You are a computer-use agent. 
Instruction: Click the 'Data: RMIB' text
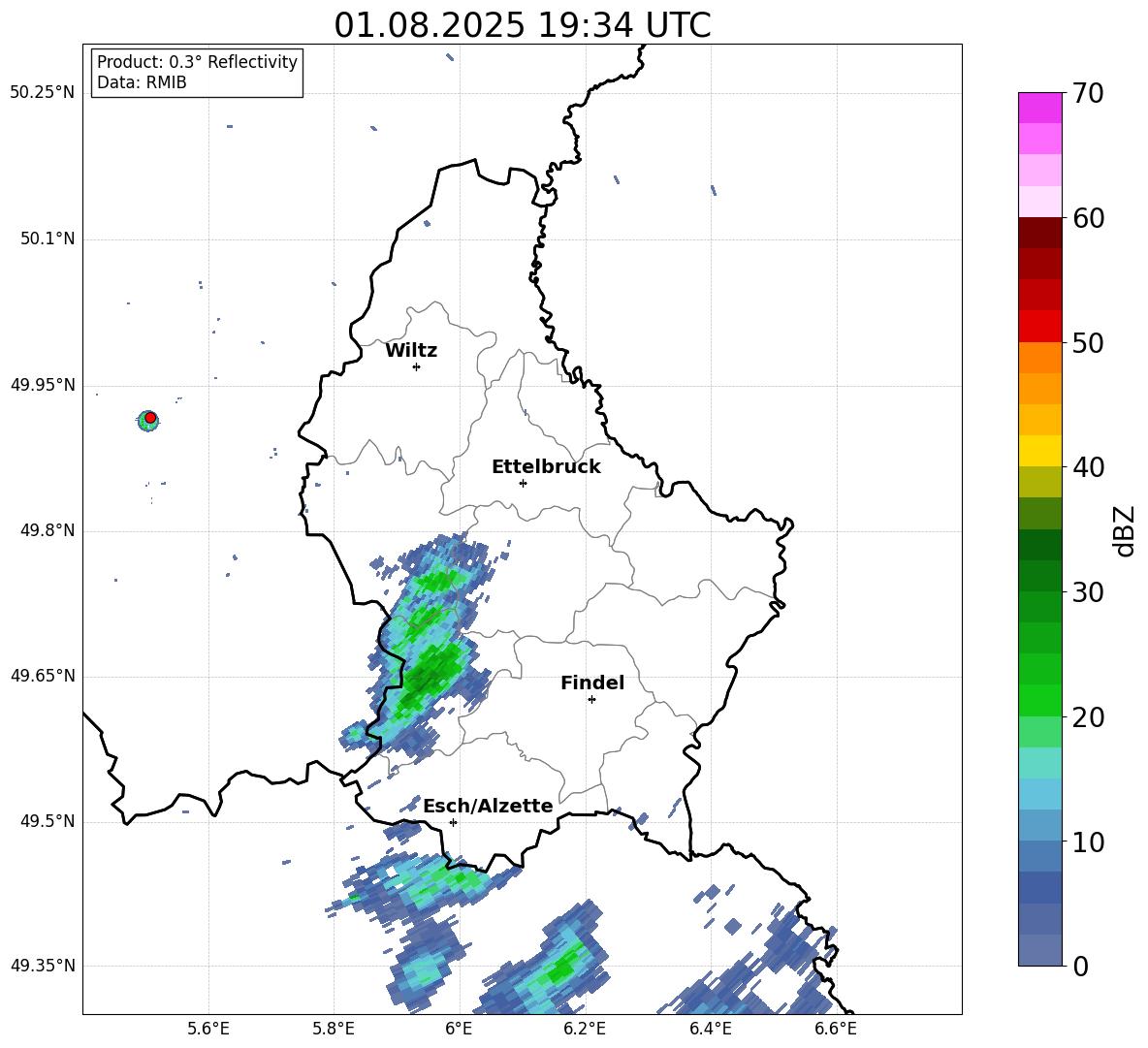142,82
